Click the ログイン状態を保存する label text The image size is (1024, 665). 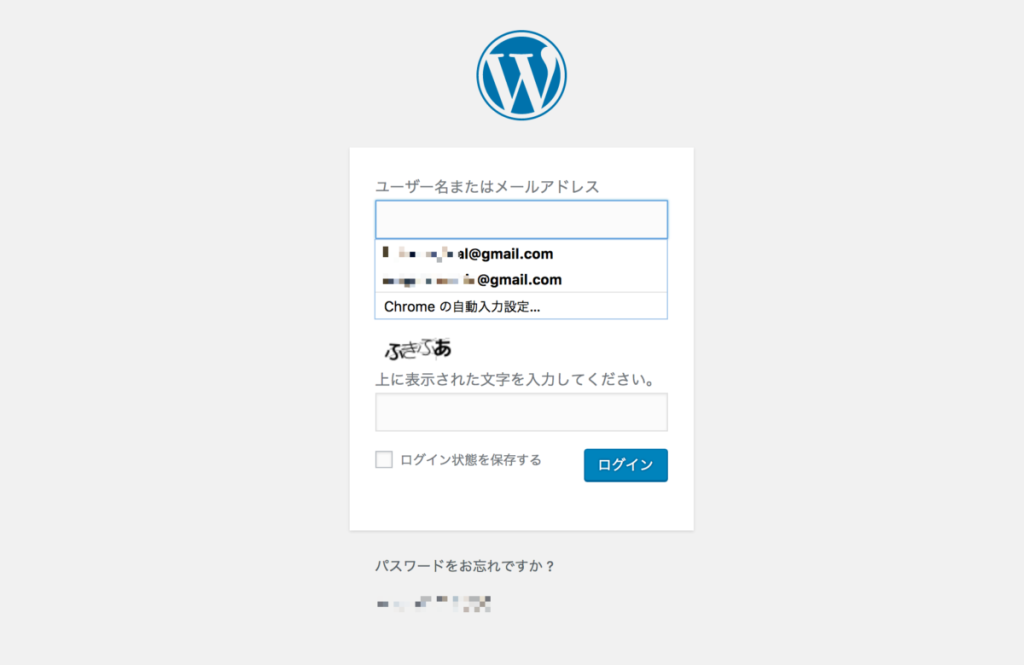(470, 460)
